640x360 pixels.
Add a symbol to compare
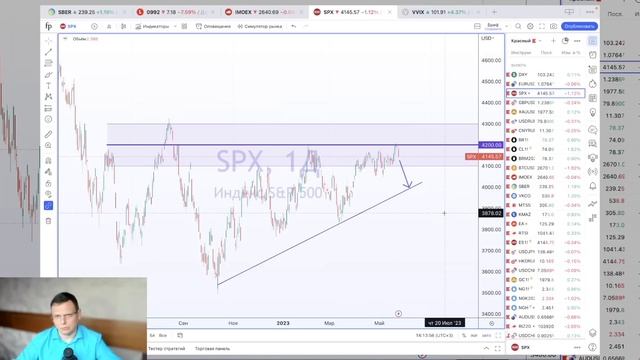(x=94, y=26)
